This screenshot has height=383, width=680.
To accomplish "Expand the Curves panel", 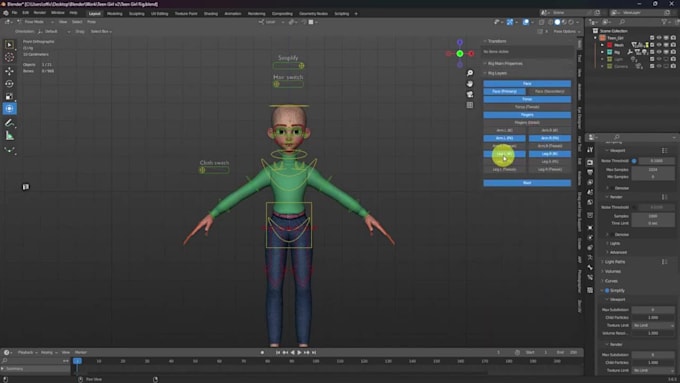I will tap(610, 281).
